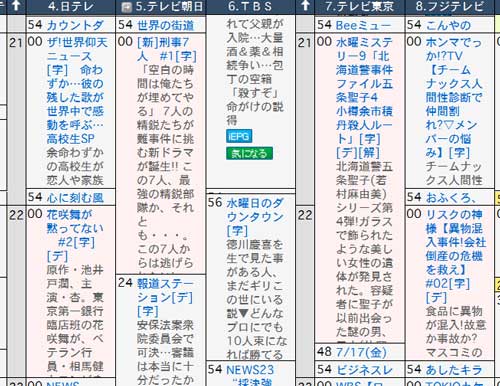The height and width of the screenshot is (386, 500).
Task: Click the 22 hour marker beside テレビ東京 column
Action: [305, 215]
